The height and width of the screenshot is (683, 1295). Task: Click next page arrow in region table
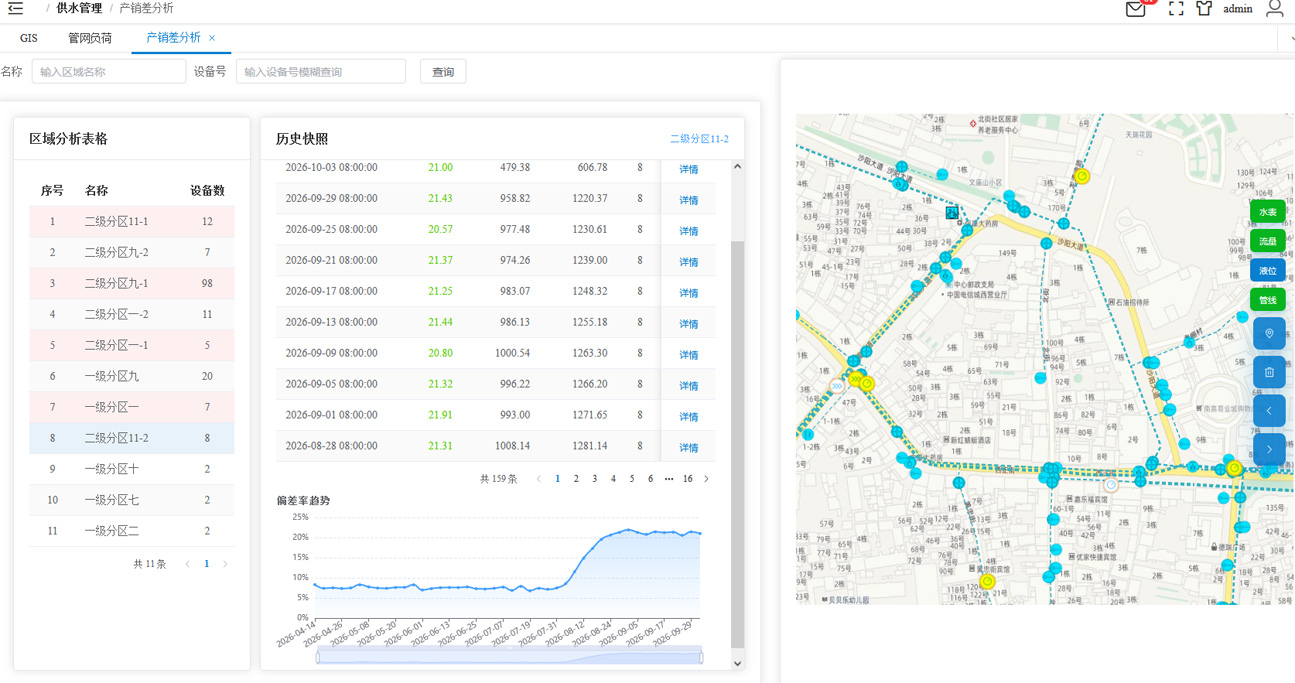[x=225, y=564]
